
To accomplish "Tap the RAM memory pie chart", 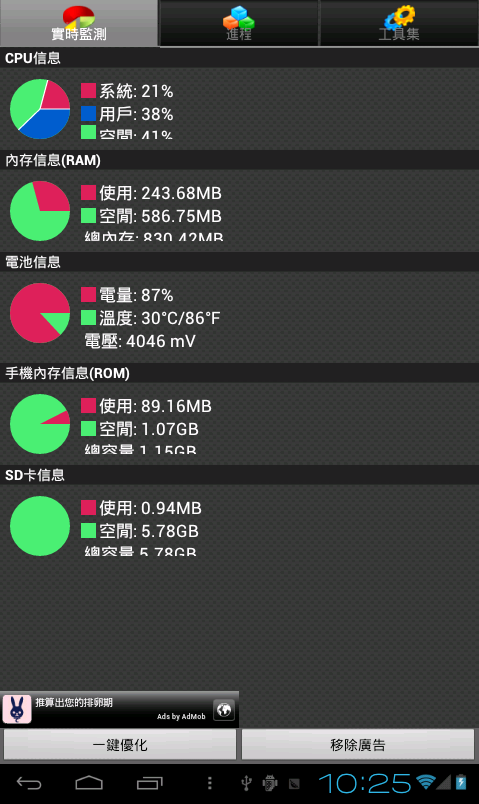I will pyautogui.click(x=40, y=211).
